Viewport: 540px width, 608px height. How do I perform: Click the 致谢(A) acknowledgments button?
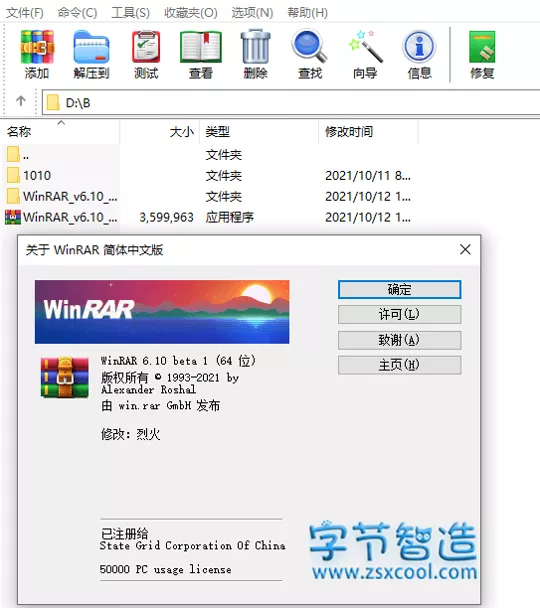pyautogui.click(x=399, y=340)
